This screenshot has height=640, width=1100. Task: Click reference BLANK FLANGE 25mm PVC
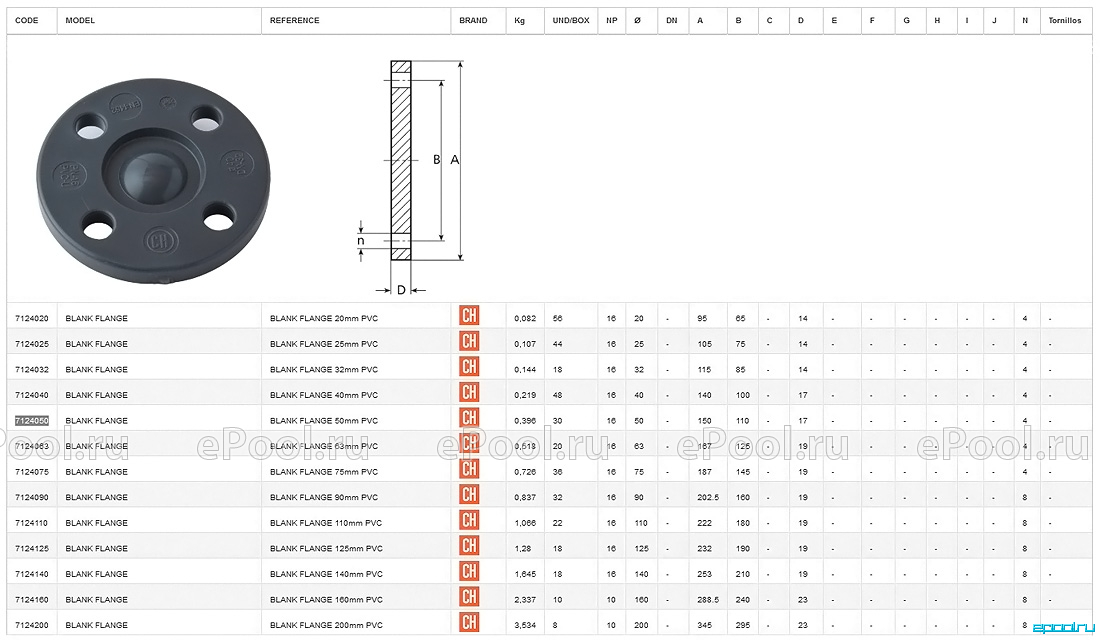pos(324,344)
